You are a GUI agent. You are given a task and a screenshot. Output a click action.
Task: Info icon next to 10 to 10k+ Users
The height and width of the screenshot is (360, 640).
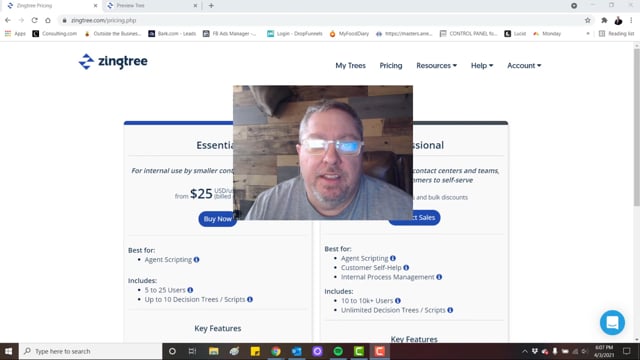point(398,301)
